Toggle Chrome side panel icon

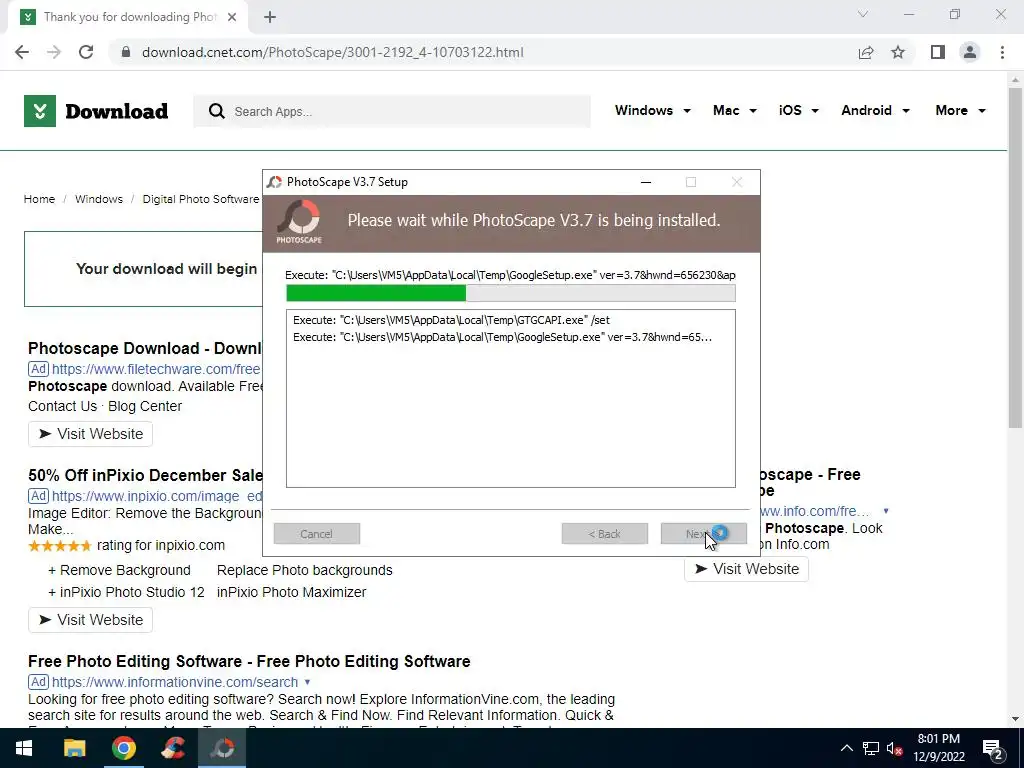[x=938, y=52]
